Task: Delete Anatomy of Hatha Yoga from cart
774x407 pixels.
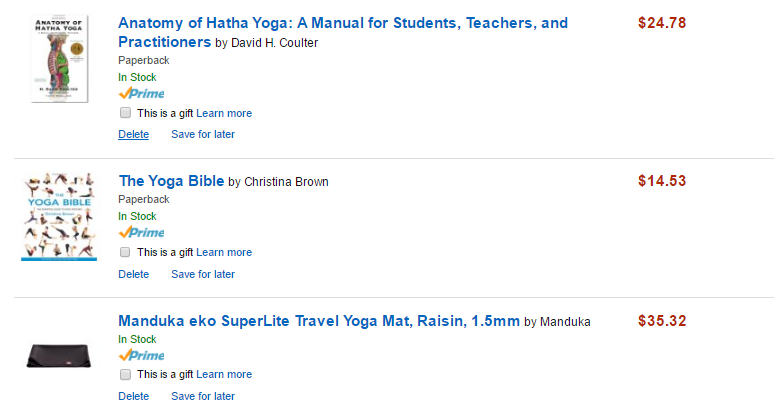Action: pos(133,134)
